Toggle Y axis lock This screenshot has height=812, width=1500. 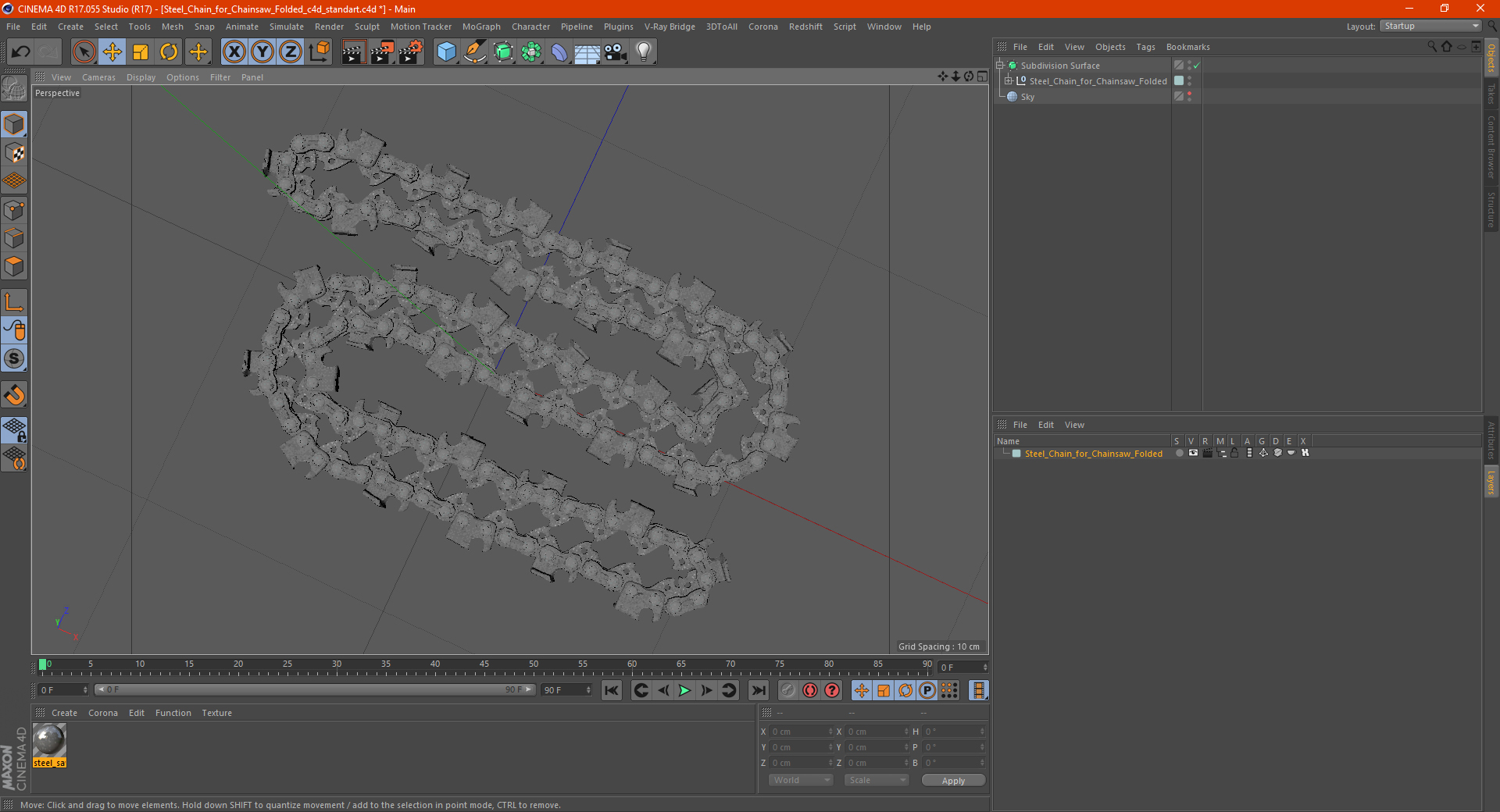click(x=262, y=52)
